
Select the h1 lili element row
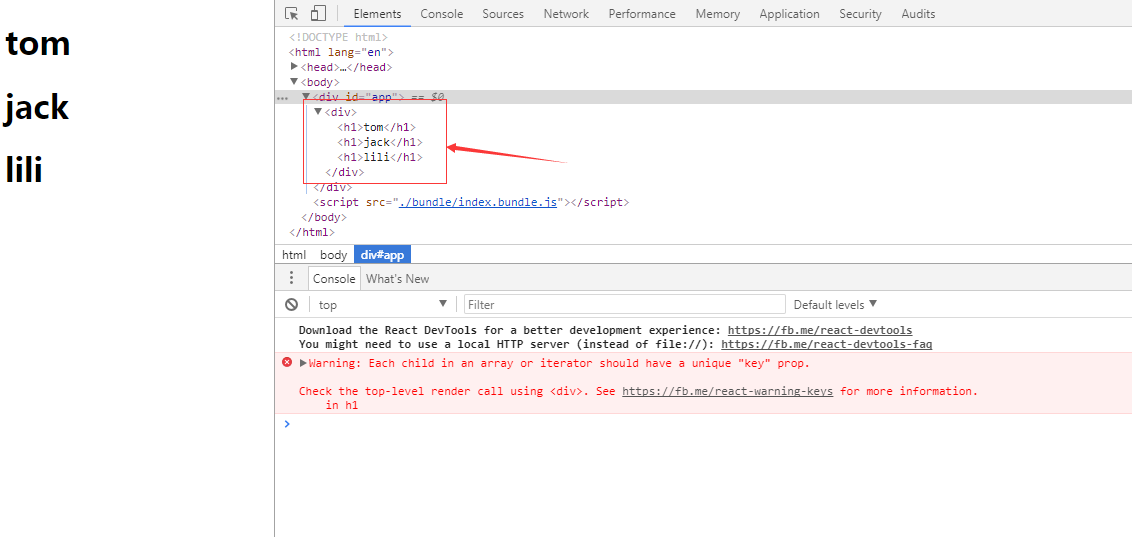[x=380, y=157]
